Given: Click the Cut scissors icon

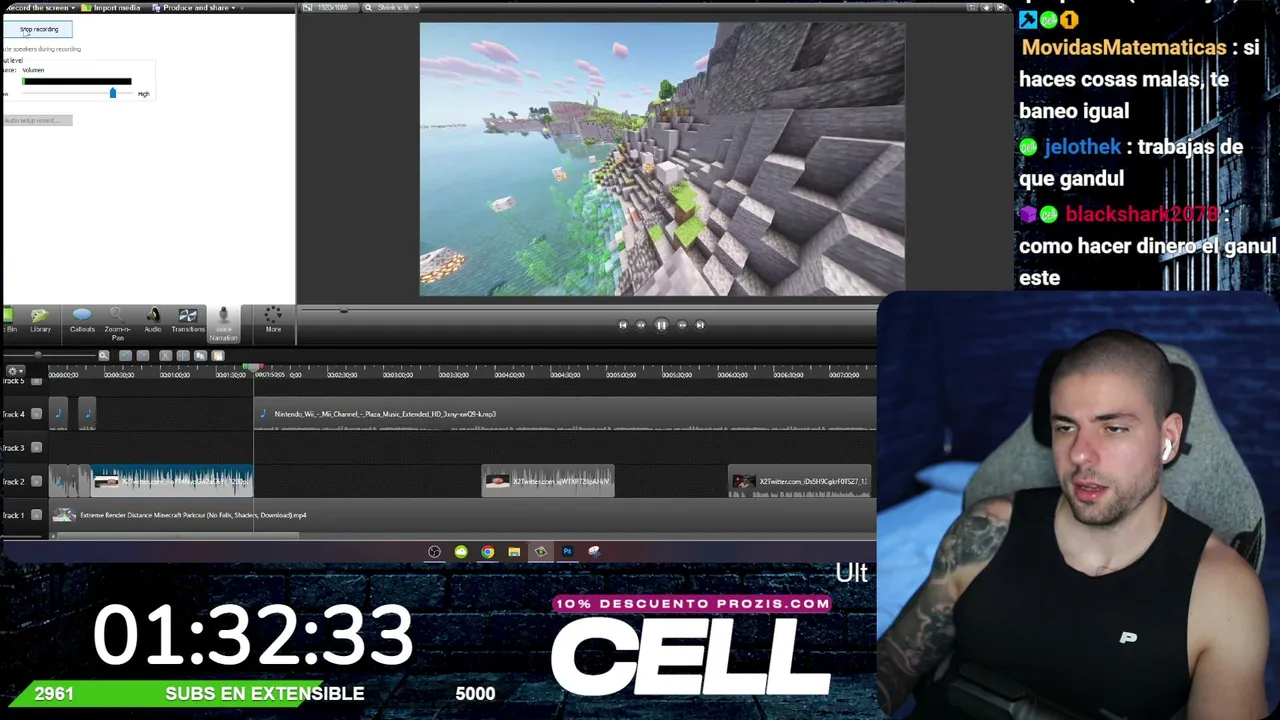Looking at the screenshot, I should (x=165, y=356).
